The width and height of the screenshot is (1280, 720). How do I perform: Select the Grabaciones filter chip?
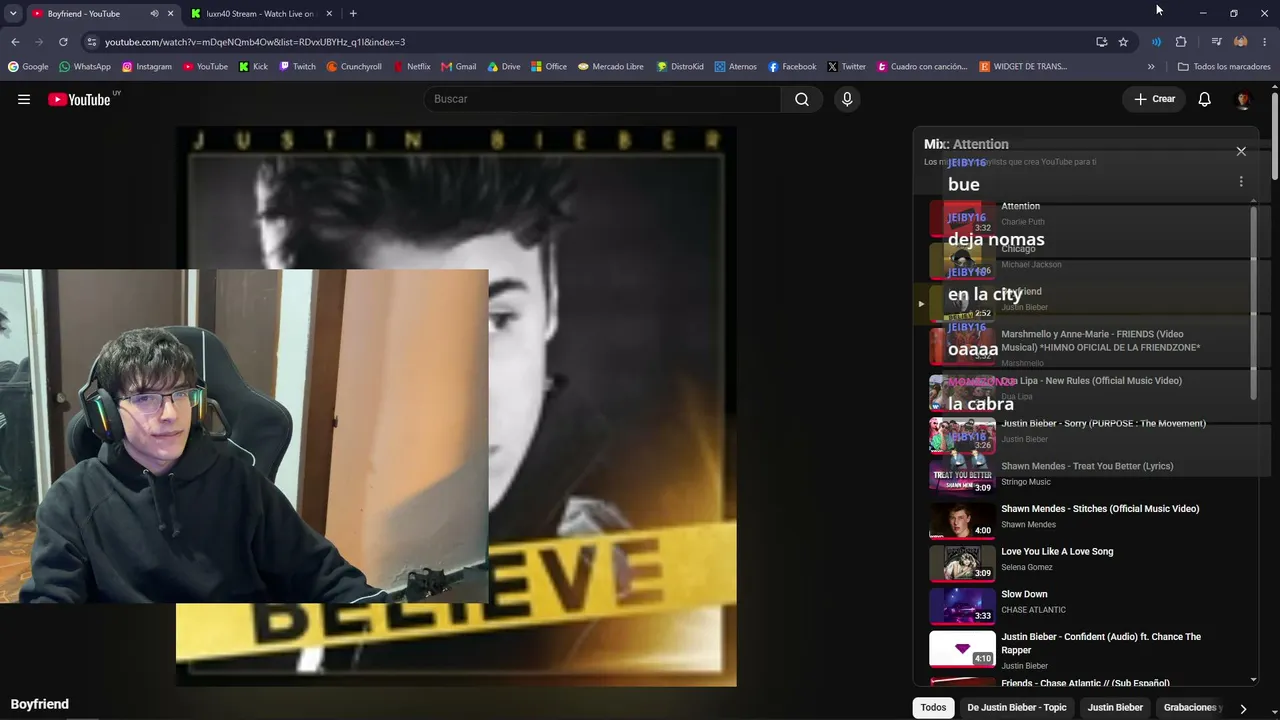[x=1190, y=707]
